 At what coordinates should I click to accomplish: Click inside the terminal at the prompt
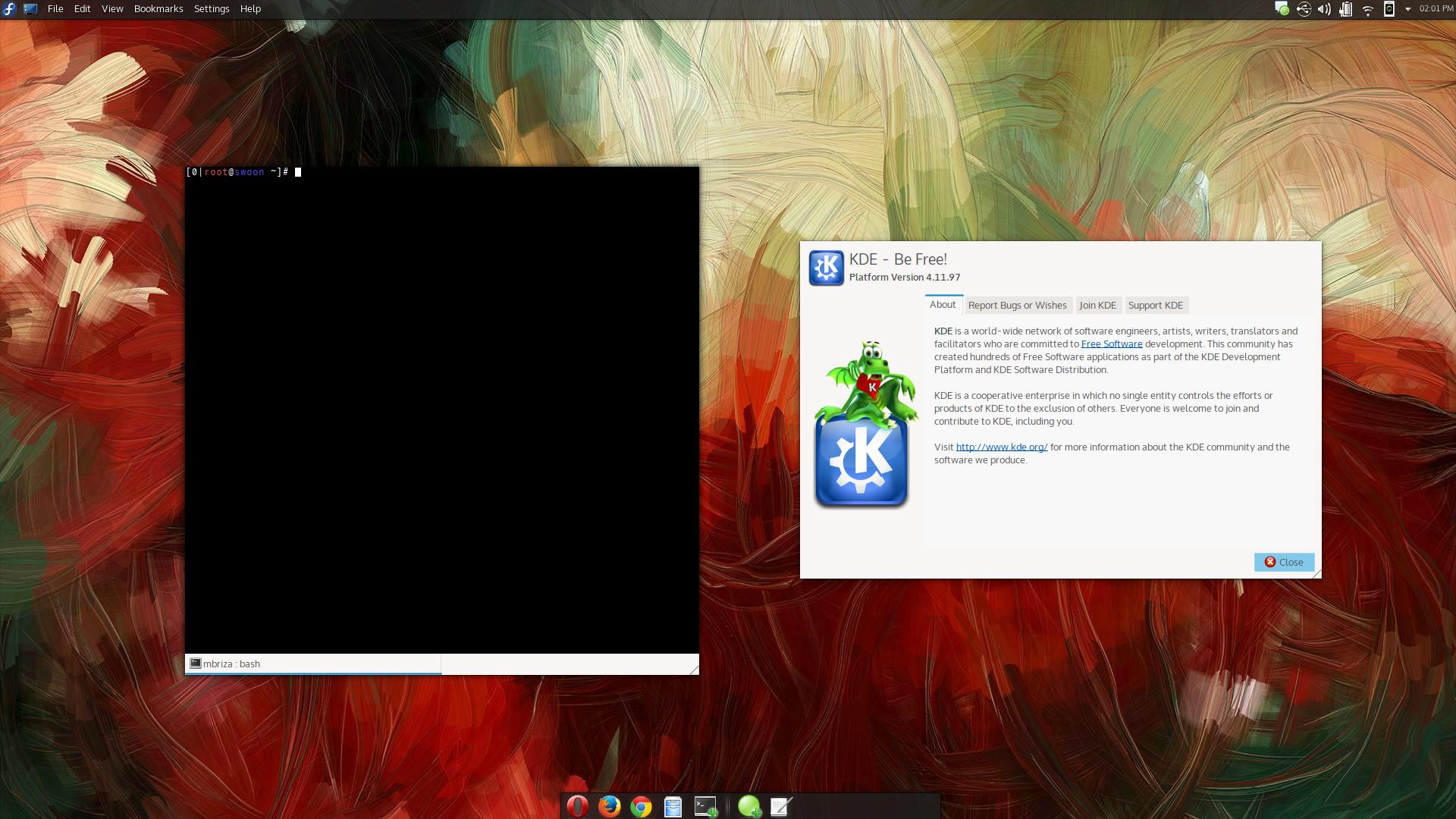tap(298, 172)
